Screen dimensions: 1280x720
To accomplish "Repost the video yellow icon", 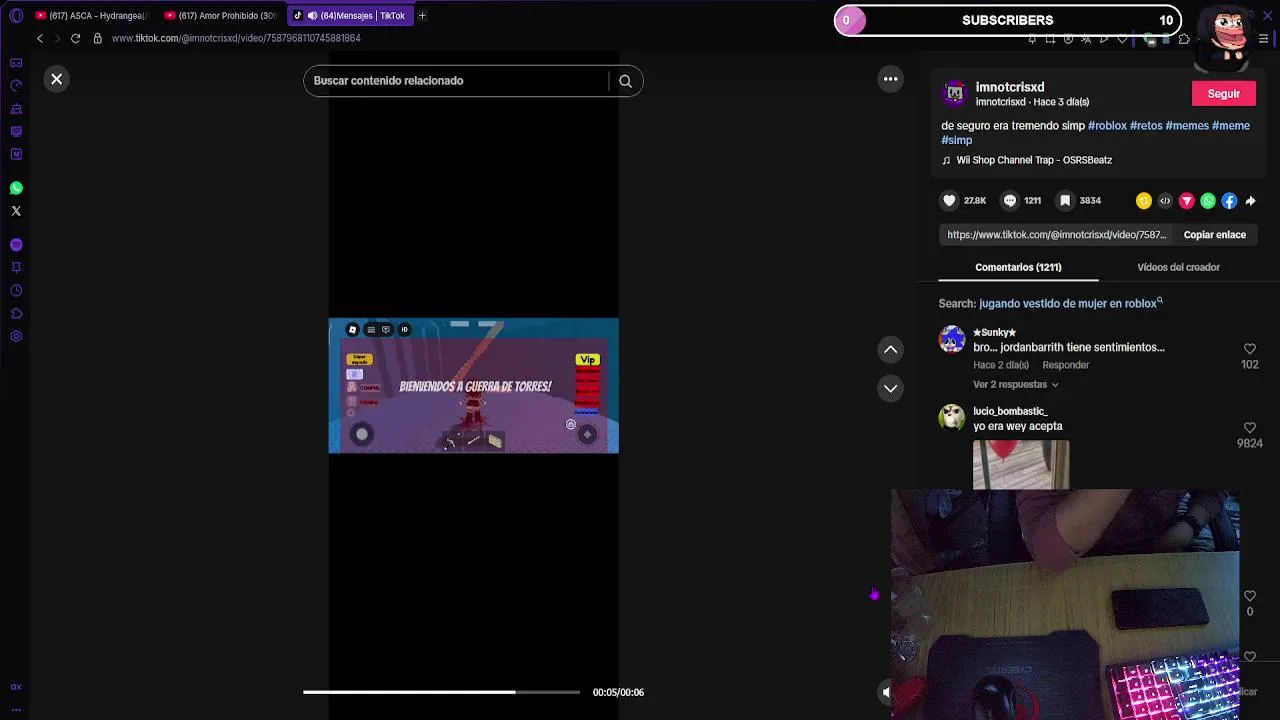I will pos(1144,201).
